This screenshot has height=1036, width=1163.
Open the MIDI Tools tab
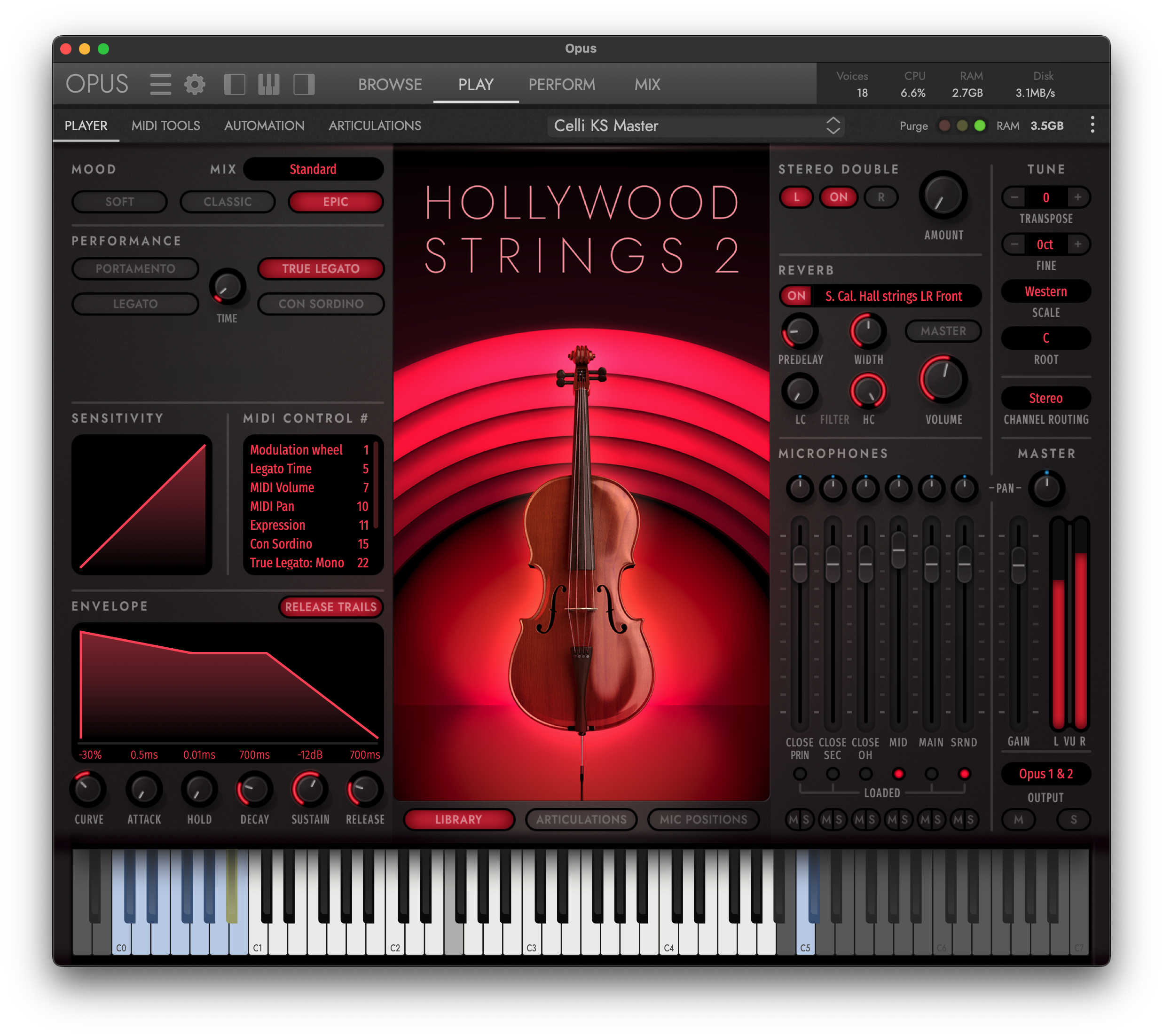point(165,125)
